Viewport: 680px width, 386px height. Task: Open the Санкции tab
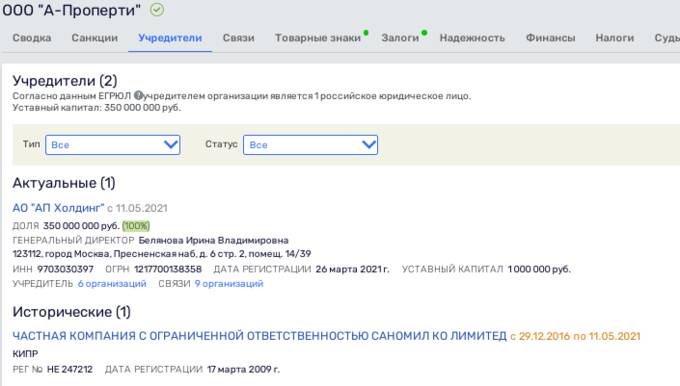95,38
